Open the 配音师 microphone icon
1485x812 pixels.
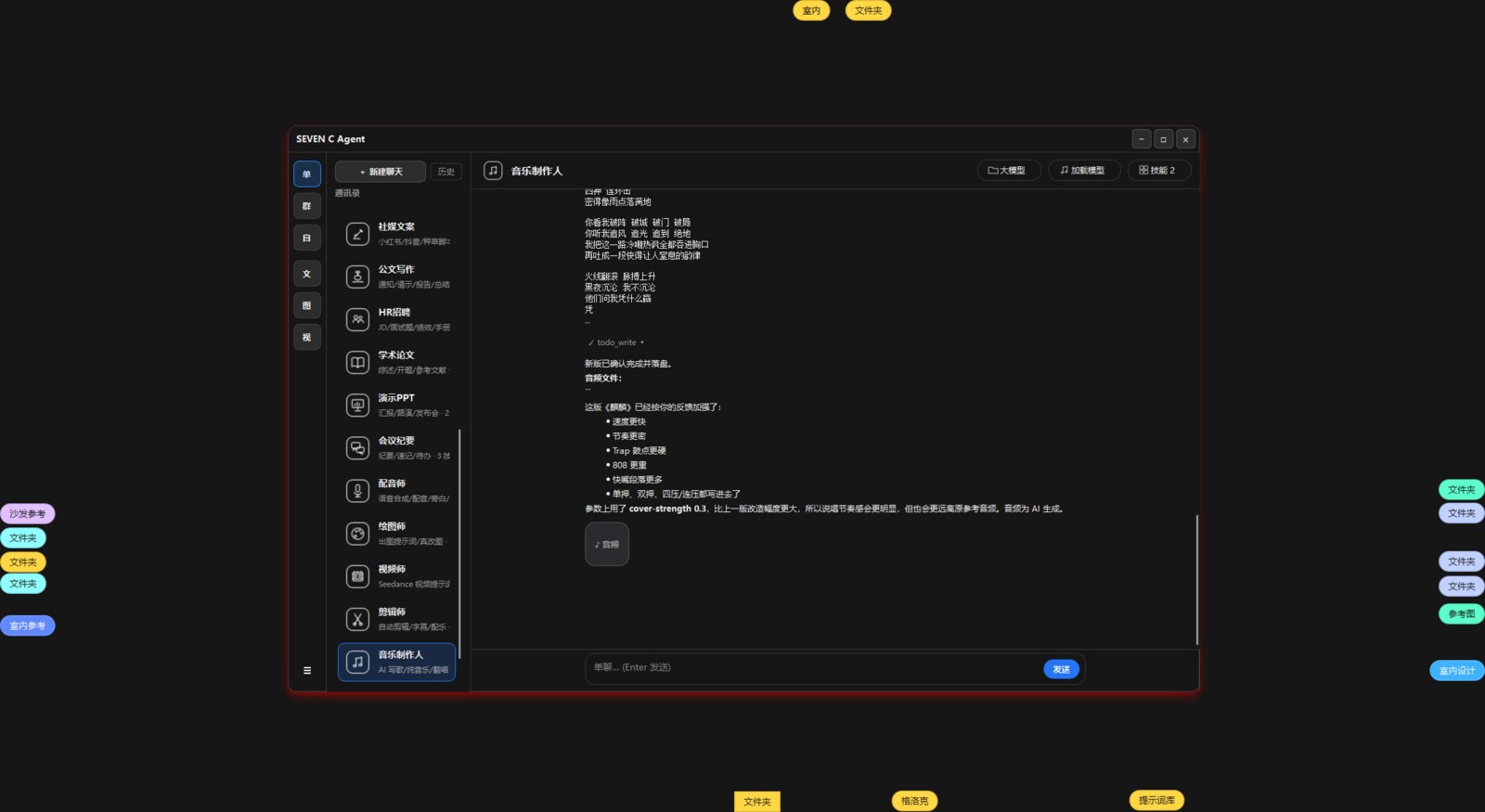click(x=357, y=491)
